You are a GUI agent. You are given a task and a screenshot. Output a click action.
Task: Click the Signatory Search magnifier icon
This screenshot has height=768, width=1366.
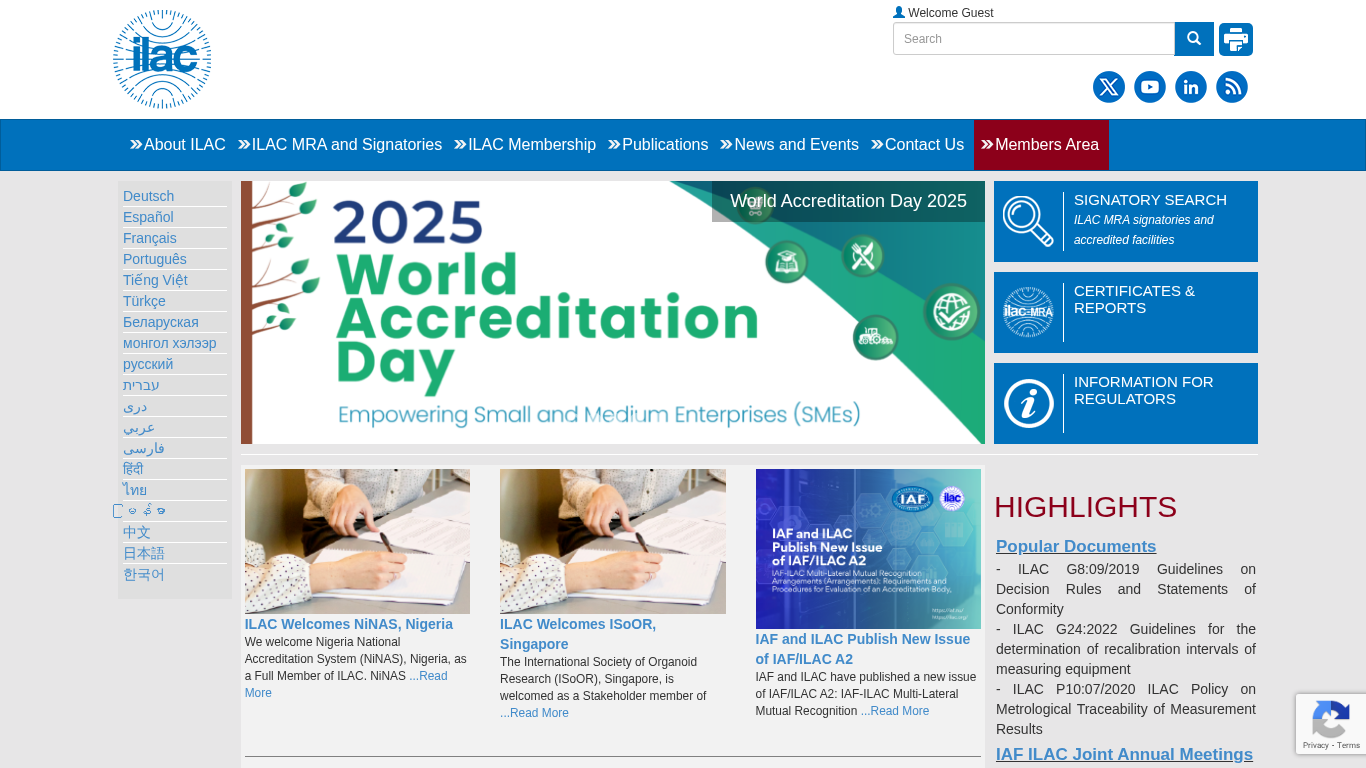(1028, 221)
